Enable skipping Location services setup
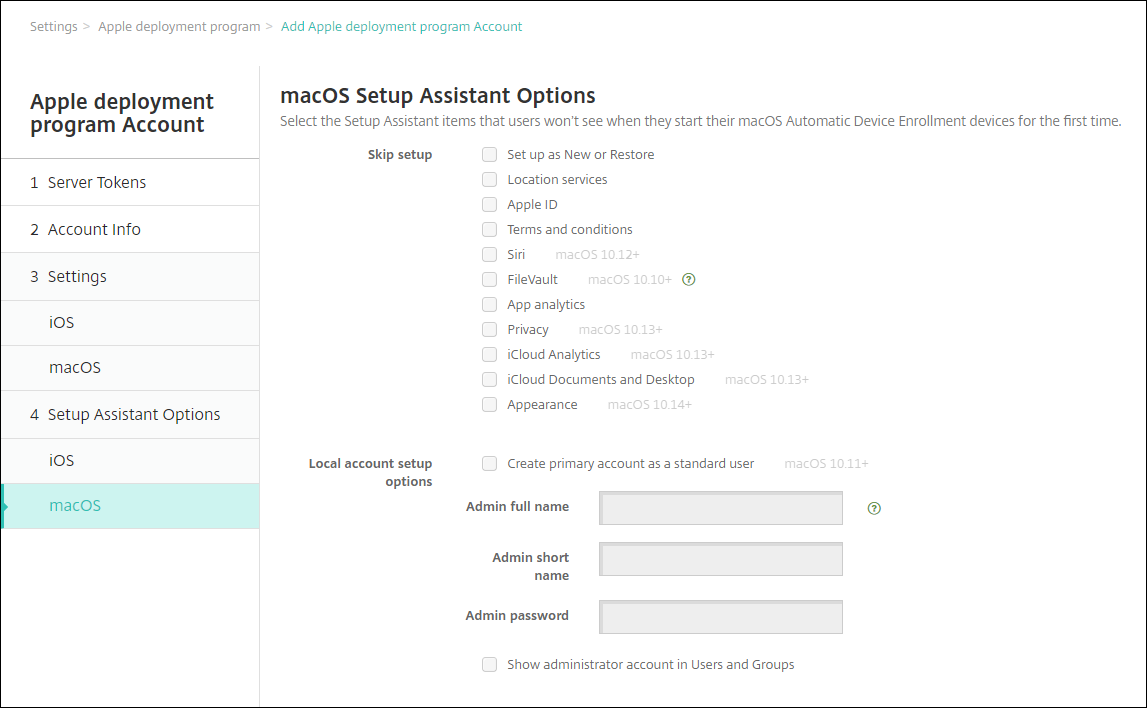The width and height of the screenshot is (1147, 708). (490, 180)
